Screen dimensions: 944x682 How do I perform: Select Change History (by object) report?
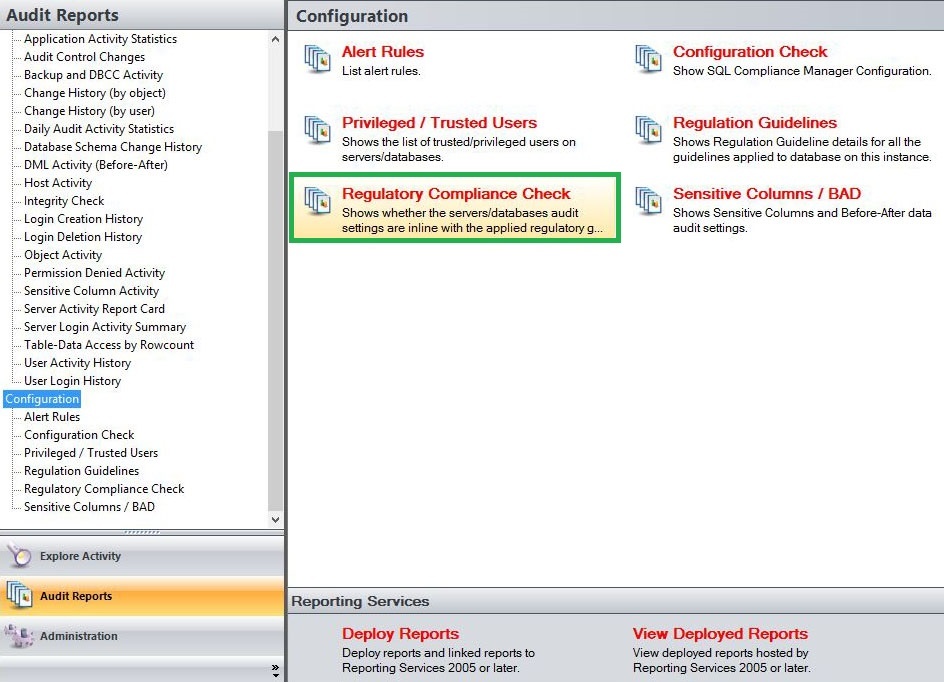click(x=95, y=93)
